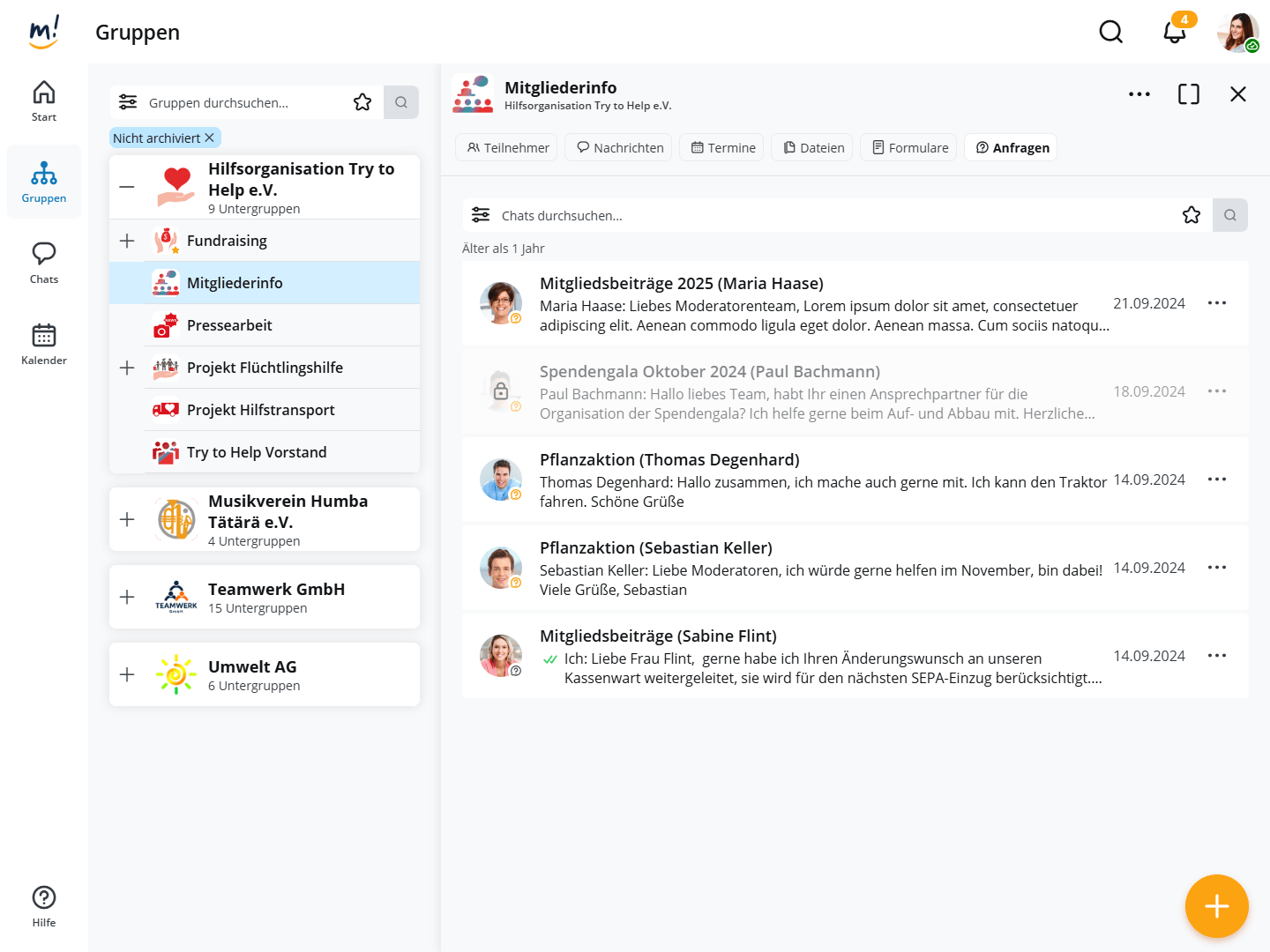
Task: Click the Chats durchsuchen search field
Action: pos(829,215)
